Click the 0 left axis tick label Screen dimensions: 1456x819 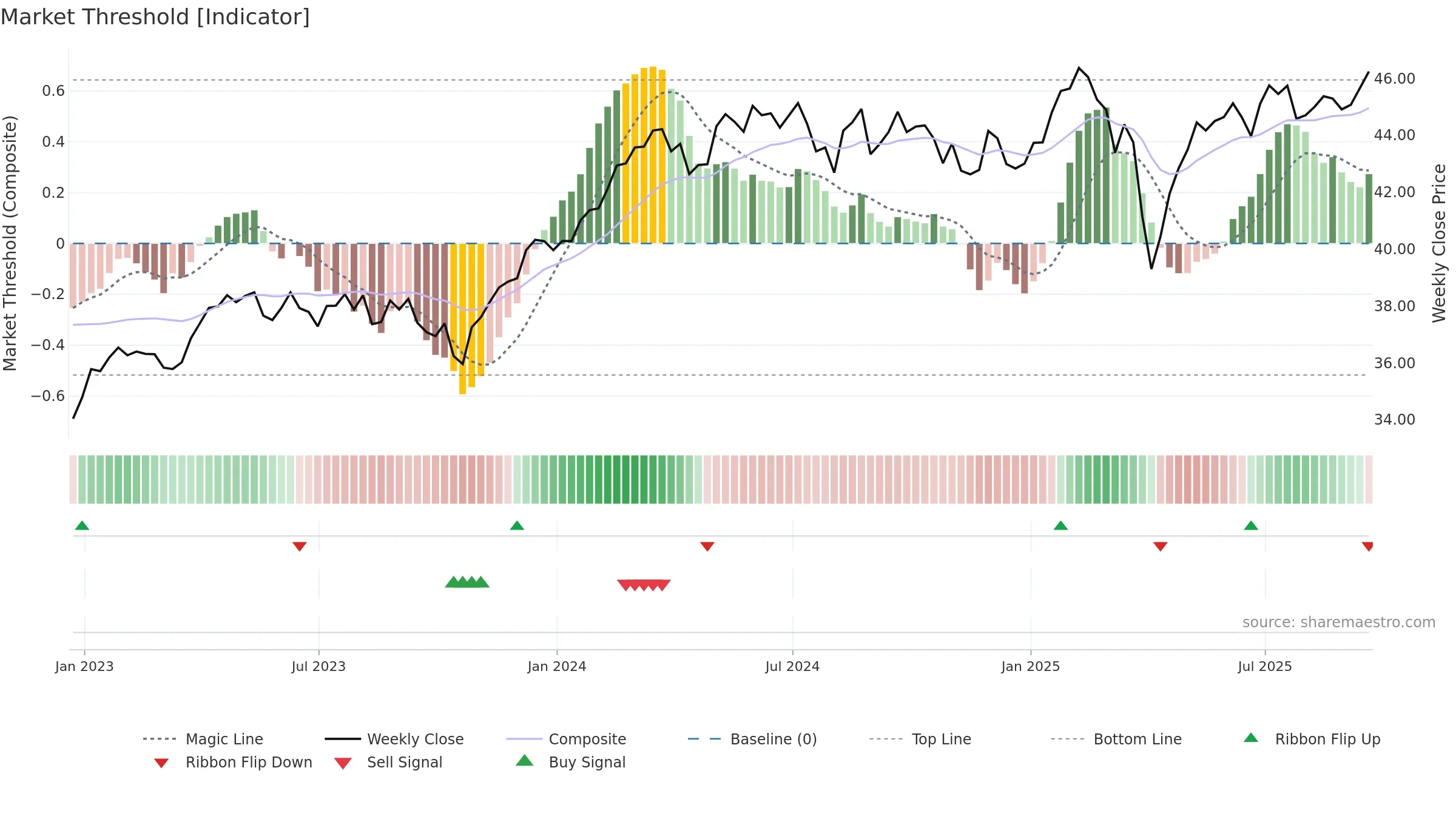(x=60, y=244)
